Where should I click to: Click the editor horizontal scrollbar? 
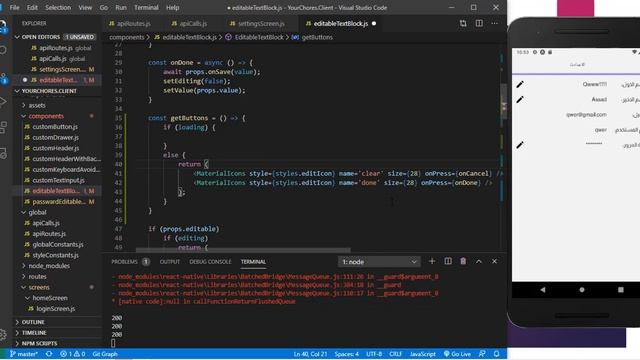coord(243,250)
